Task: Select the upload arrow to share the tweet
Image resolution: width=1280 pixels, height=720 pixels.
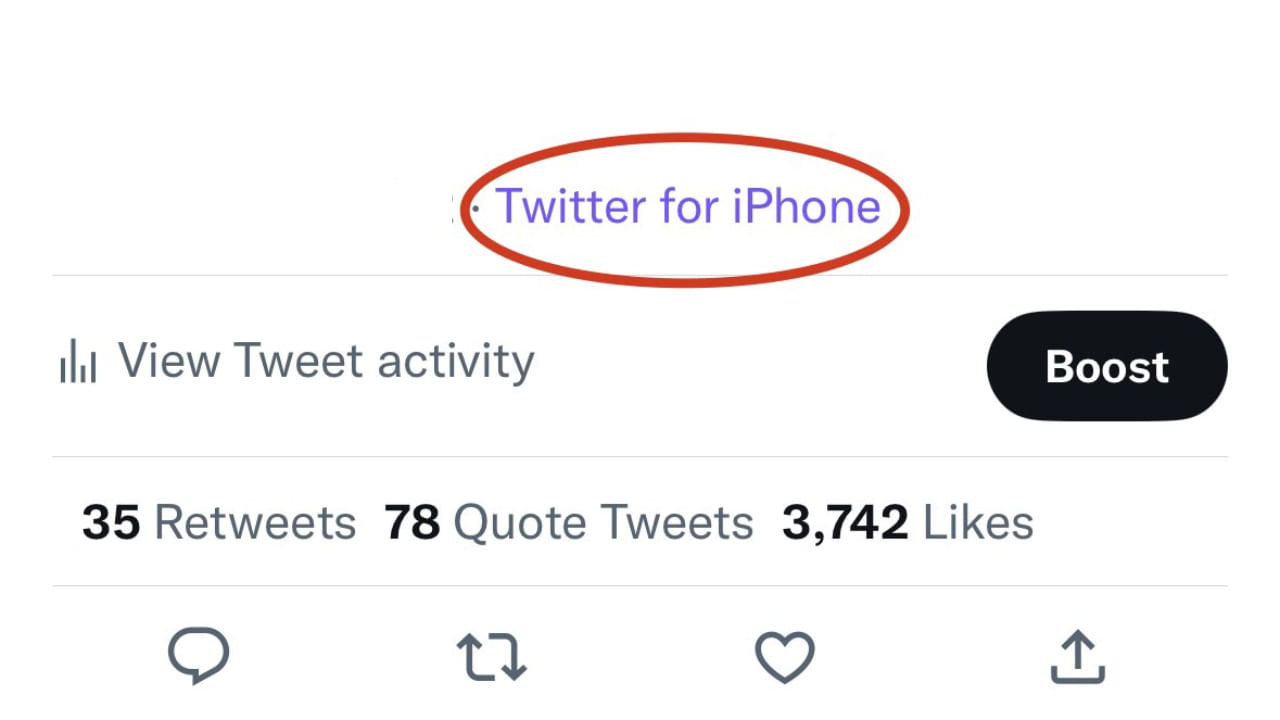Action: [1076, 654]
